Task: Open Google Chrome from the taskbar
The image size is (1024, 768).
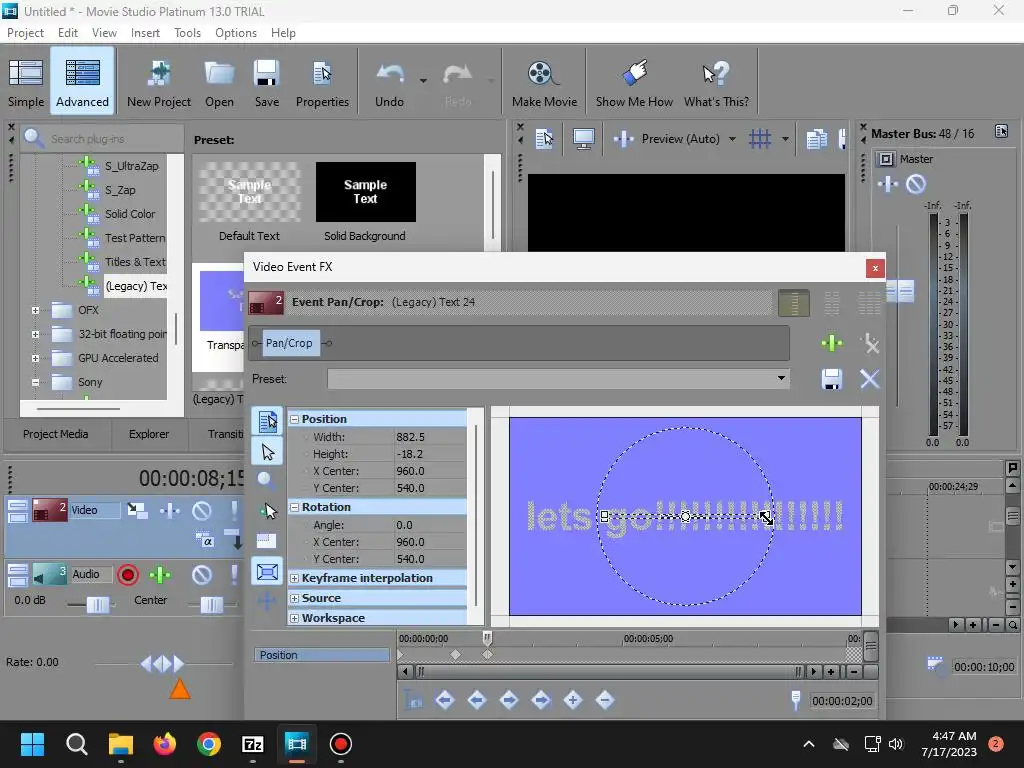Action: point(208,744)
